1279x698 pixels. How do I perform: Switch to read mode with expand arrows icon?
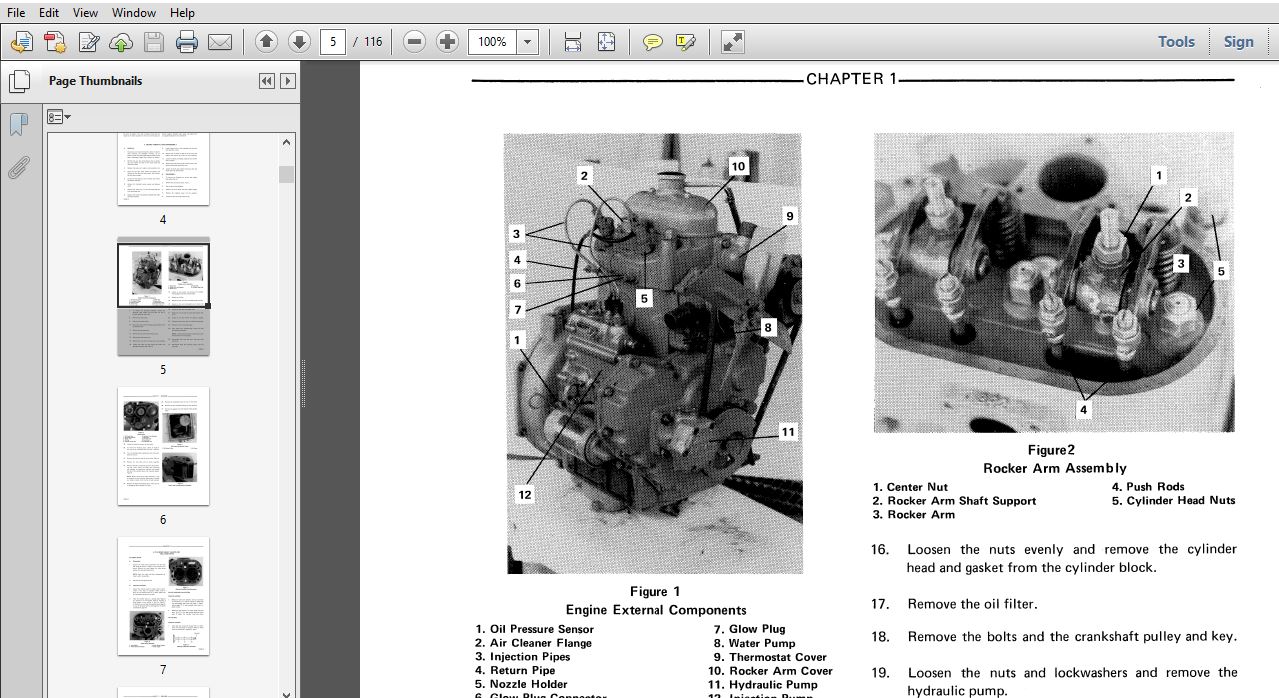tap(732, 42)
